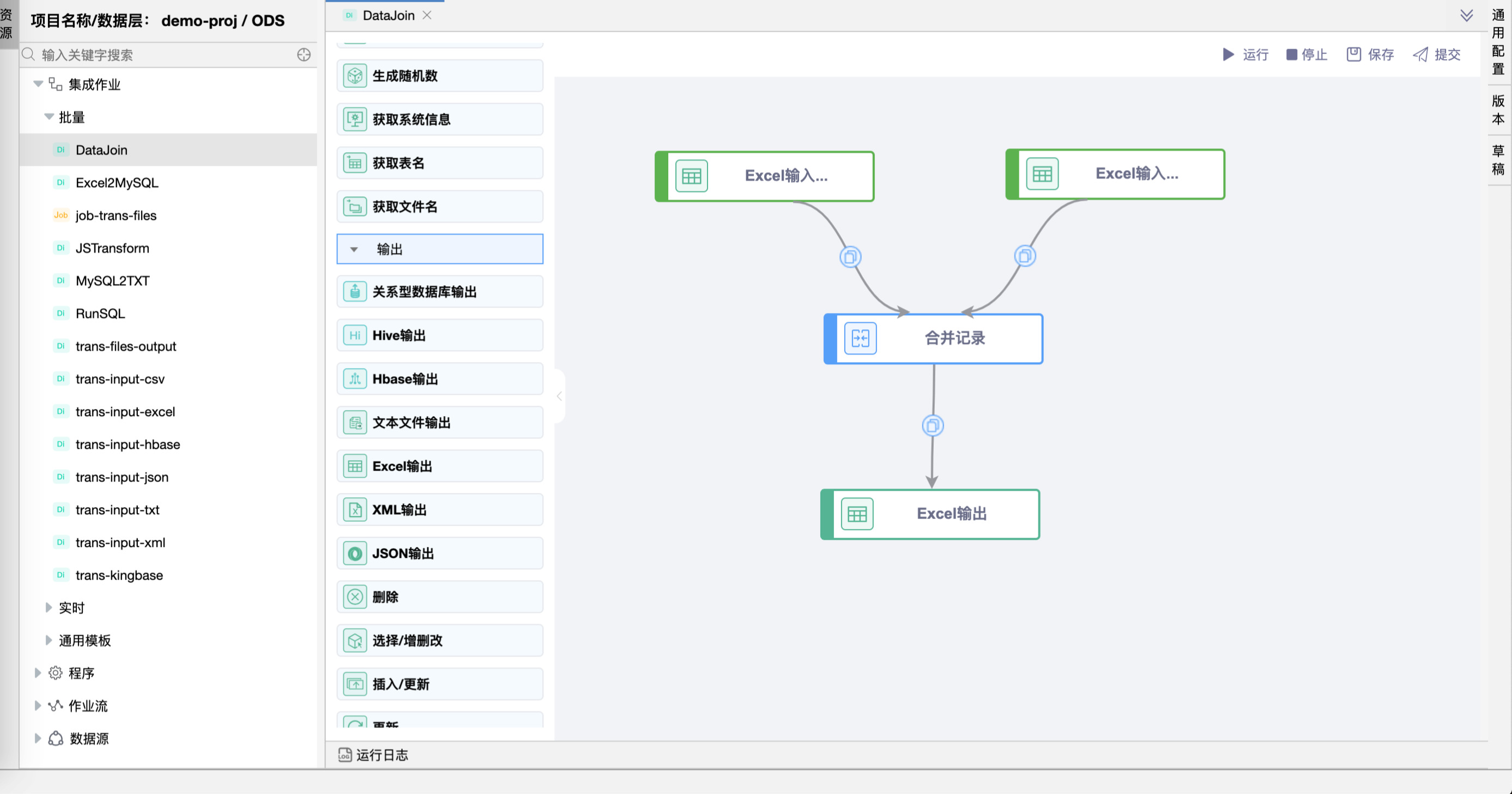Select the 生成随机数 dice icon
1512x794 pixels.
pos(355,76)
